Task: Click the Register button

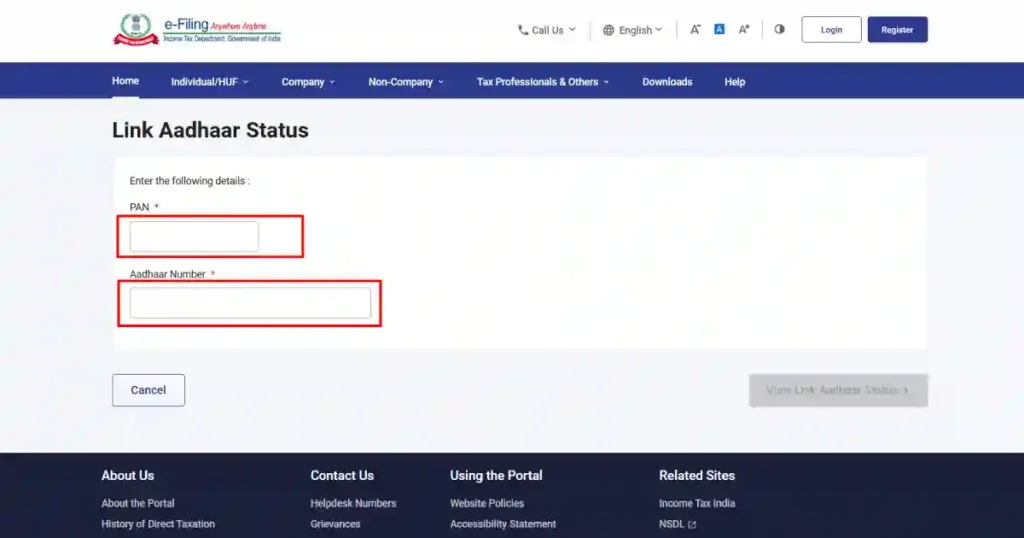Action: (x=897, y=29)
